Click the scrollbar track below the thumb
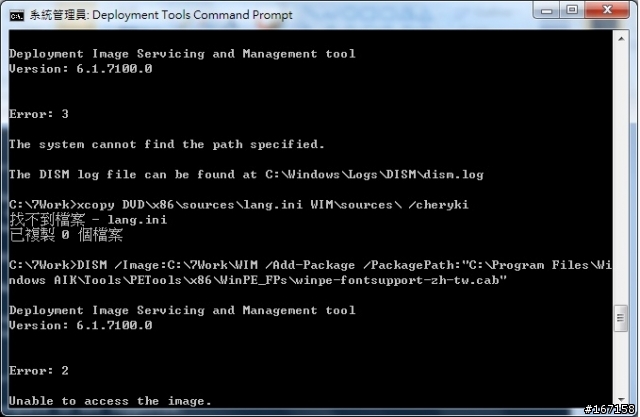 (621, 362)
